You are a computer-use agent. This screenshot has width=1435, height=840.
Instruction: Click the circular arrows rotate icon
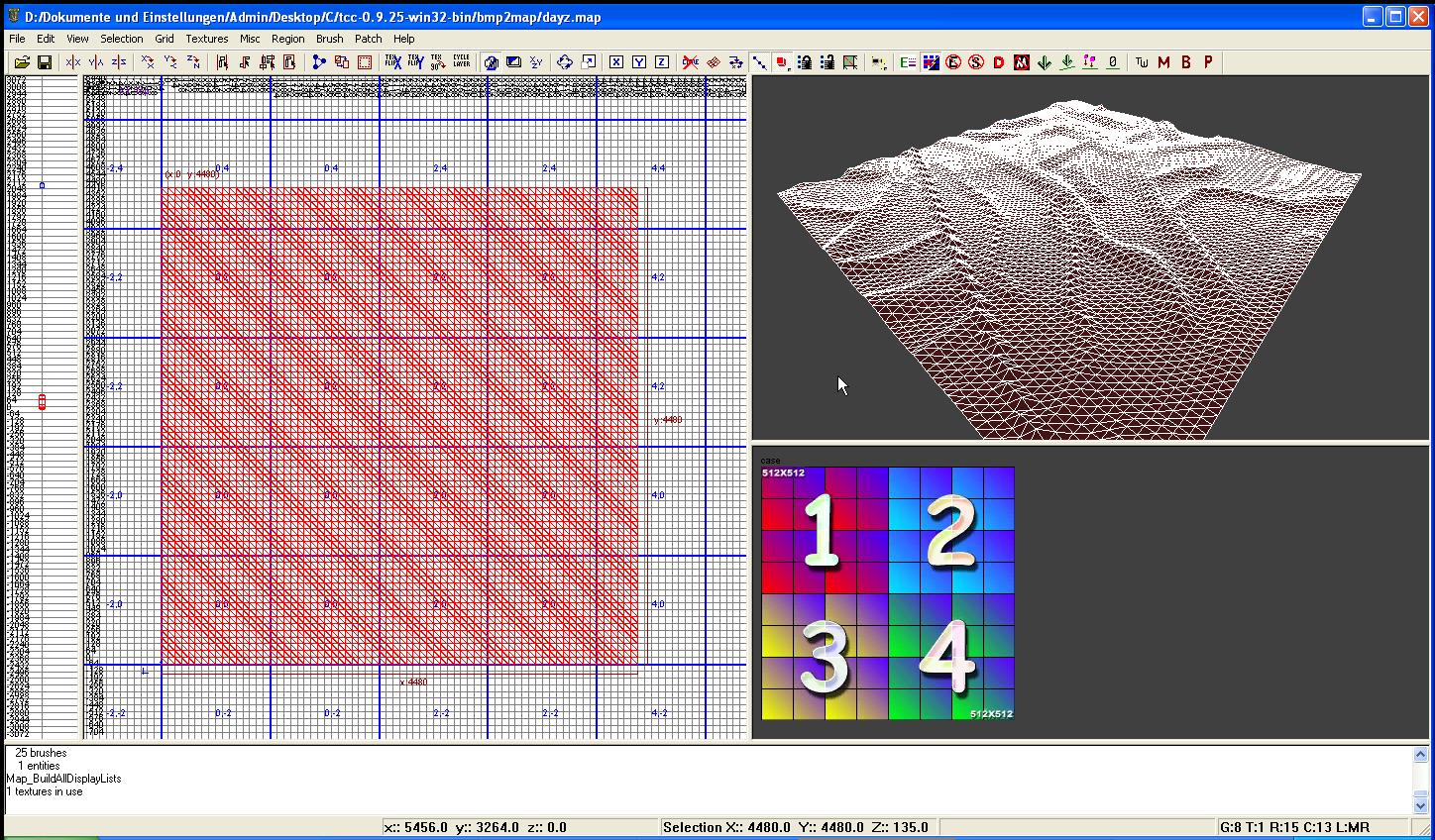point(565,62)
